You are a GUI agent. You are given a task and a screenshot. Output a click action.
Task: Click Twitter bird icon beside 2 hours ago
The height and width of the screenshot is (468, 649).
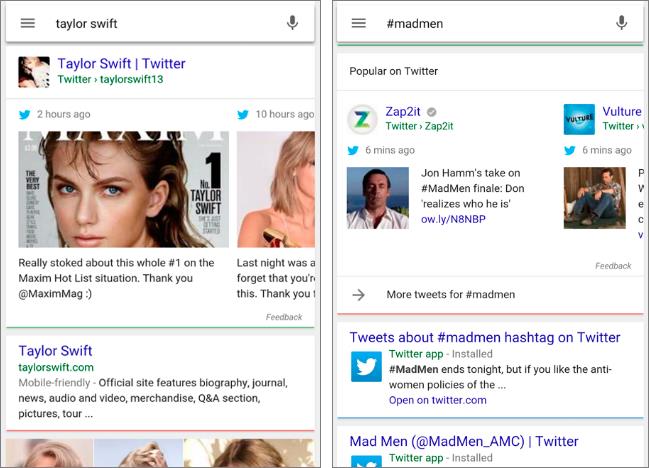tap(24, 115)
